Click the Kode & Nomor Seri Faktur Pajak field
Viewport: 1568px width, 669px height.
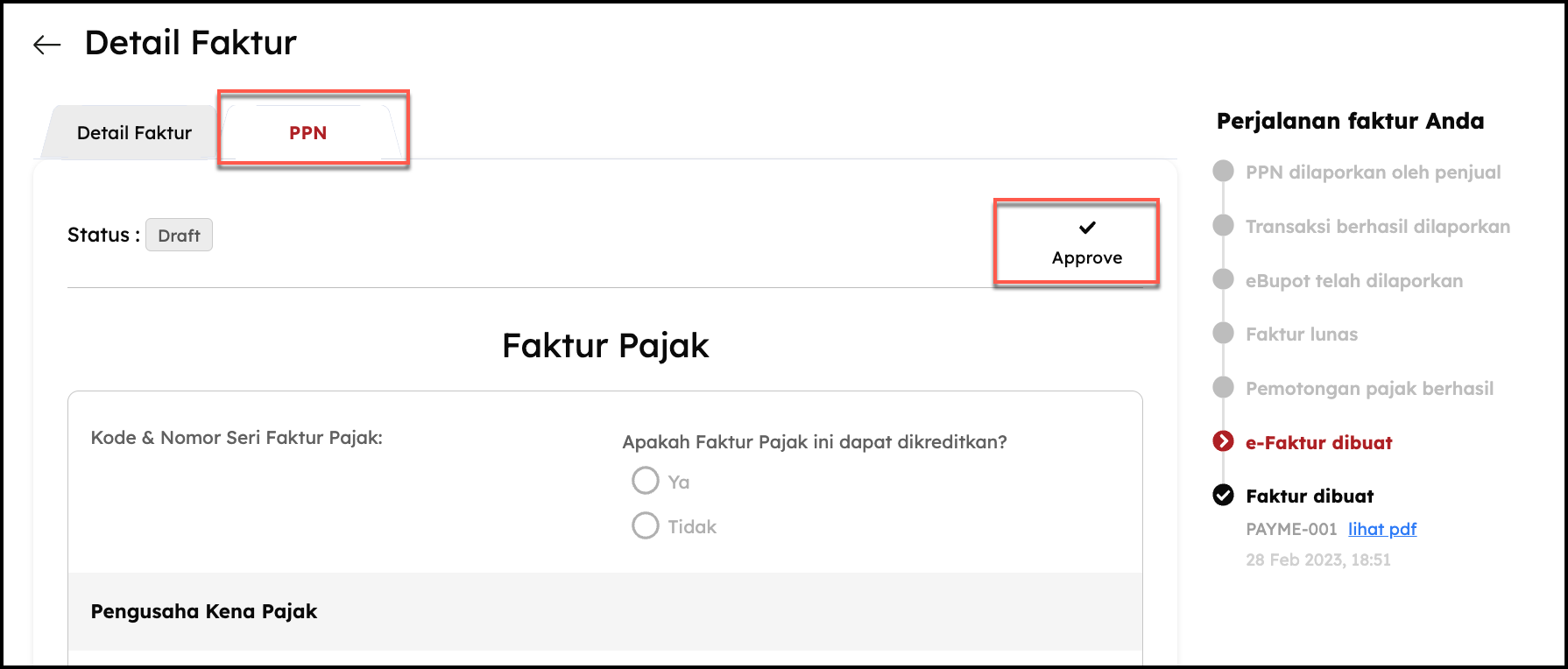pyautogui.click(x=237, y=438)
